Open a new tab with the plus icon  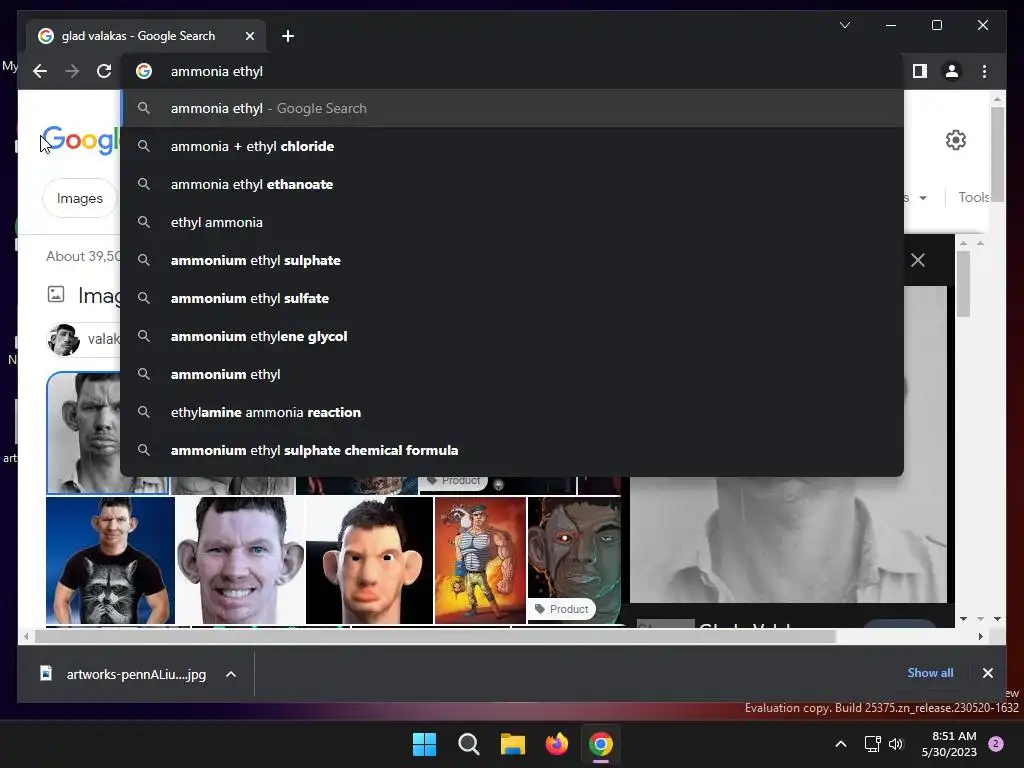(x=288, y=36)
